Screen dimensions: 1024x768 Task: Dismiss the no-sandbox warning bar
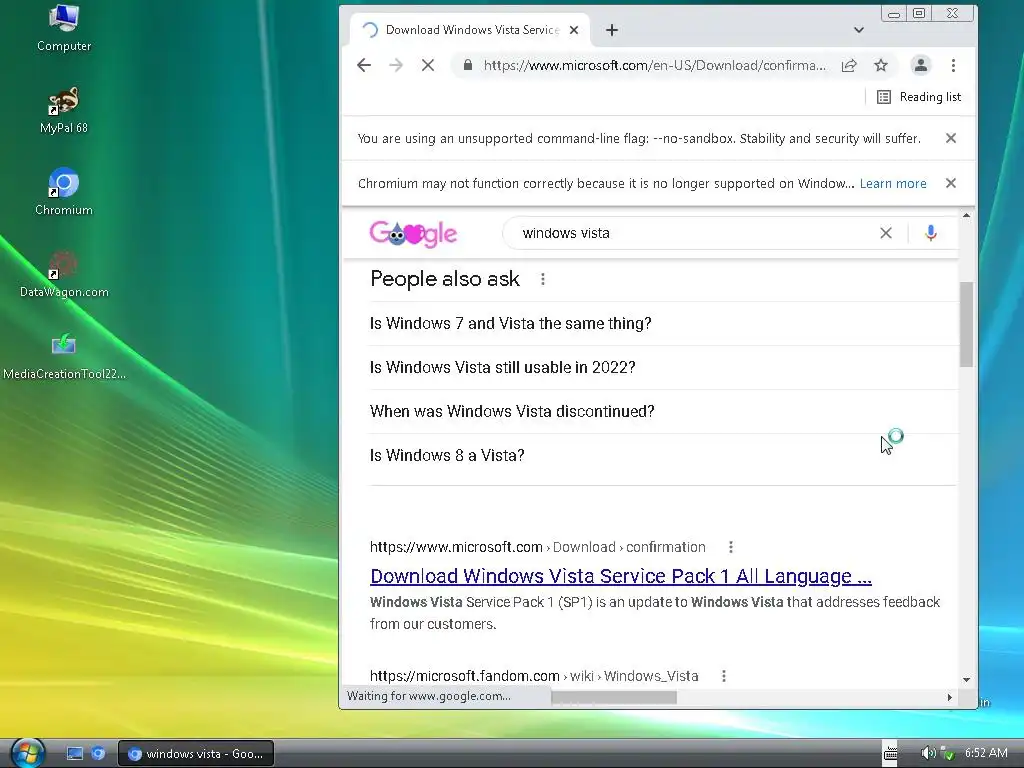(x=951, y=138)
